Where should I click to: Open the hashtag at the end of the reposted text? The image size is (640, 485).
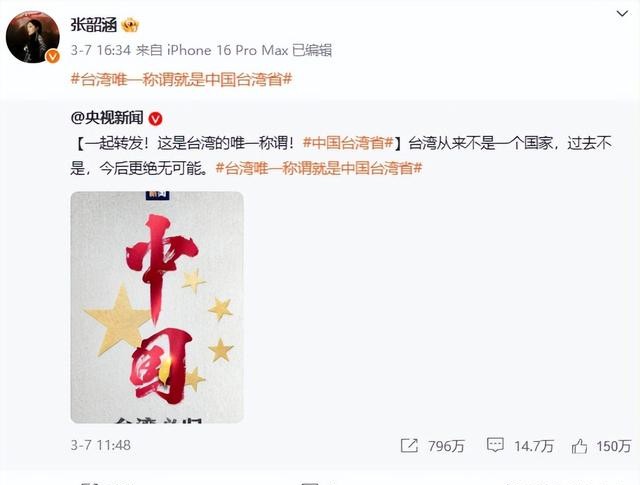click(319, 168)
